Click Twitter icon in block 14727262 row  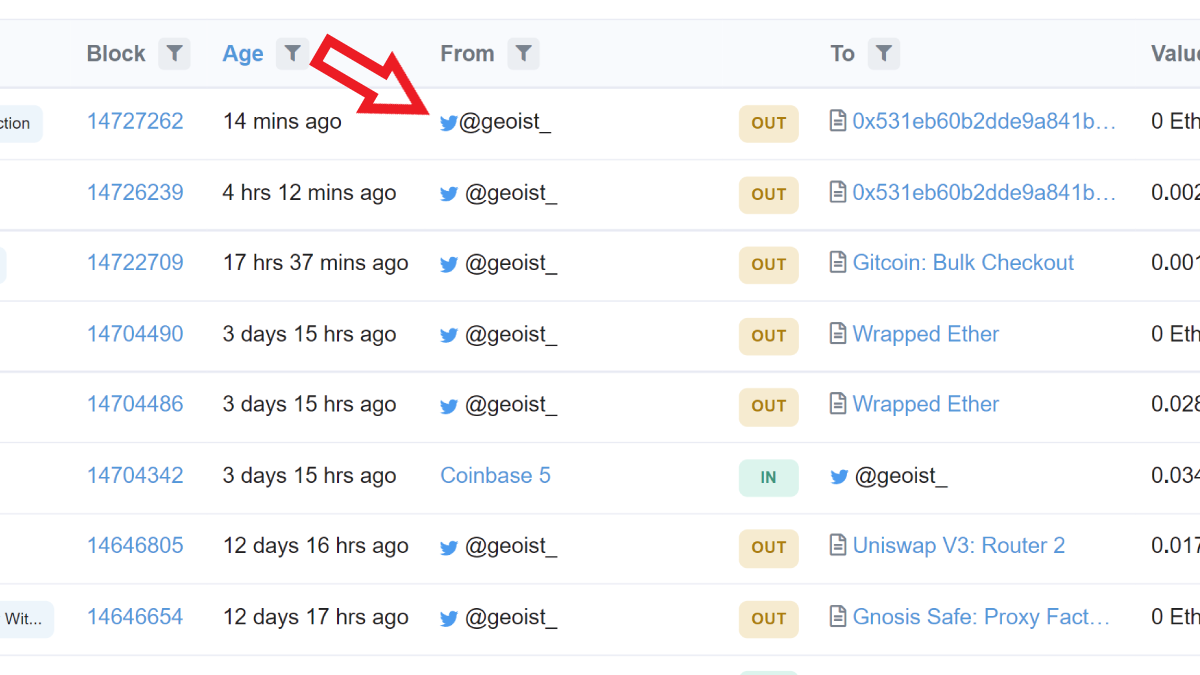449,123
